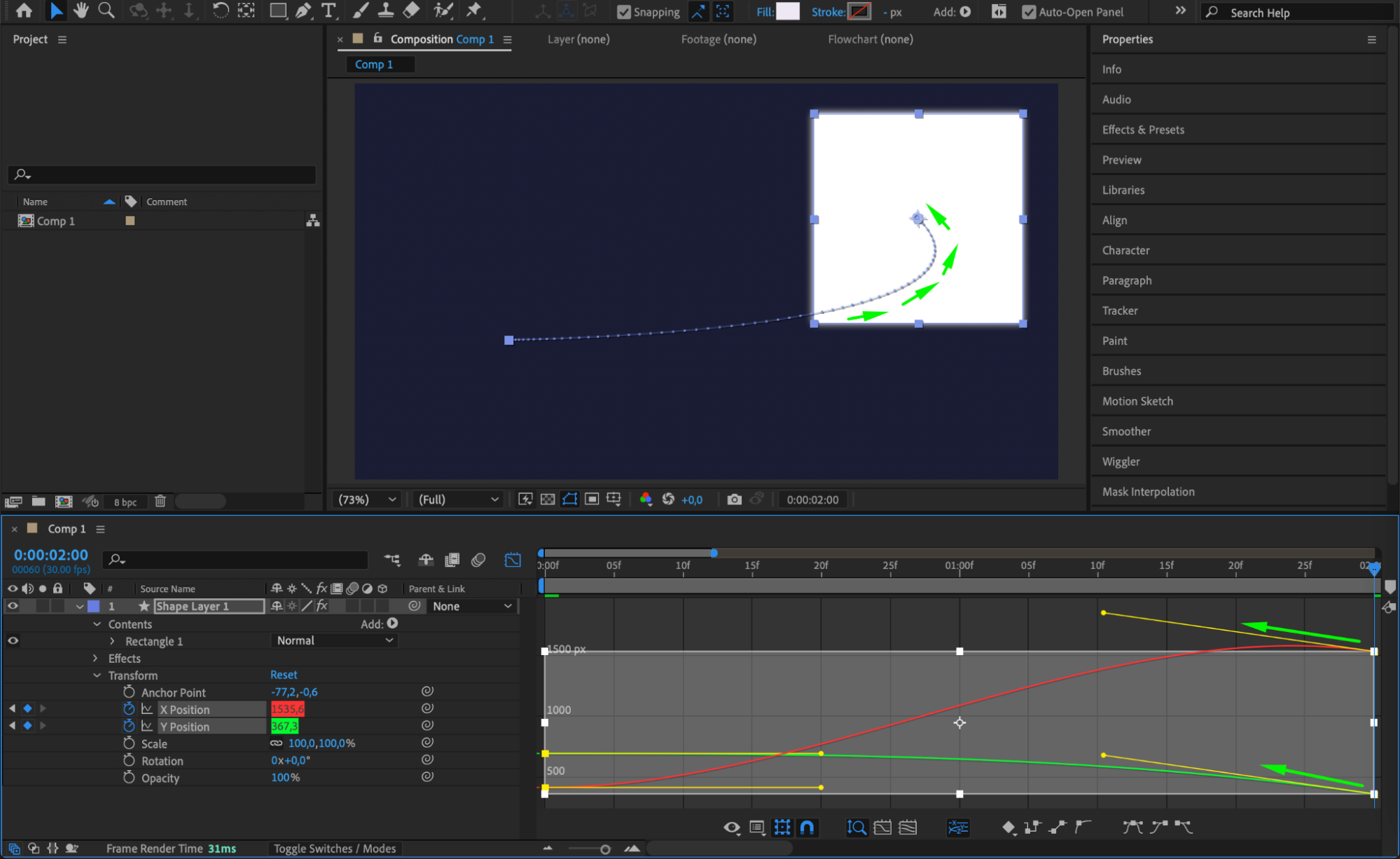Screen dimensions: 1400x859
Task: Hide Shape Layer 1 with eye icon
Action: click(13, 606)
